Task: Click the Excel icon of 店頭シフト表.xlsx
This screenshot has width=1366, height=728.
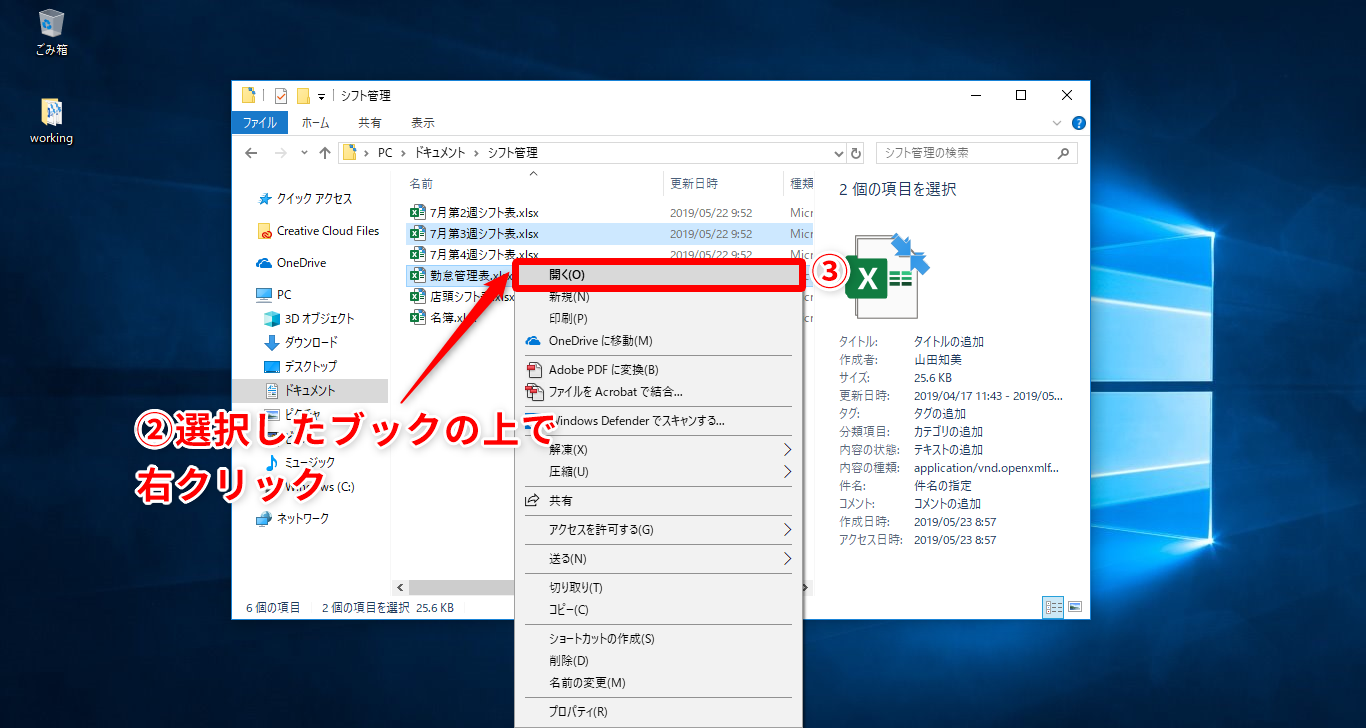Action: tap(418, 297)
